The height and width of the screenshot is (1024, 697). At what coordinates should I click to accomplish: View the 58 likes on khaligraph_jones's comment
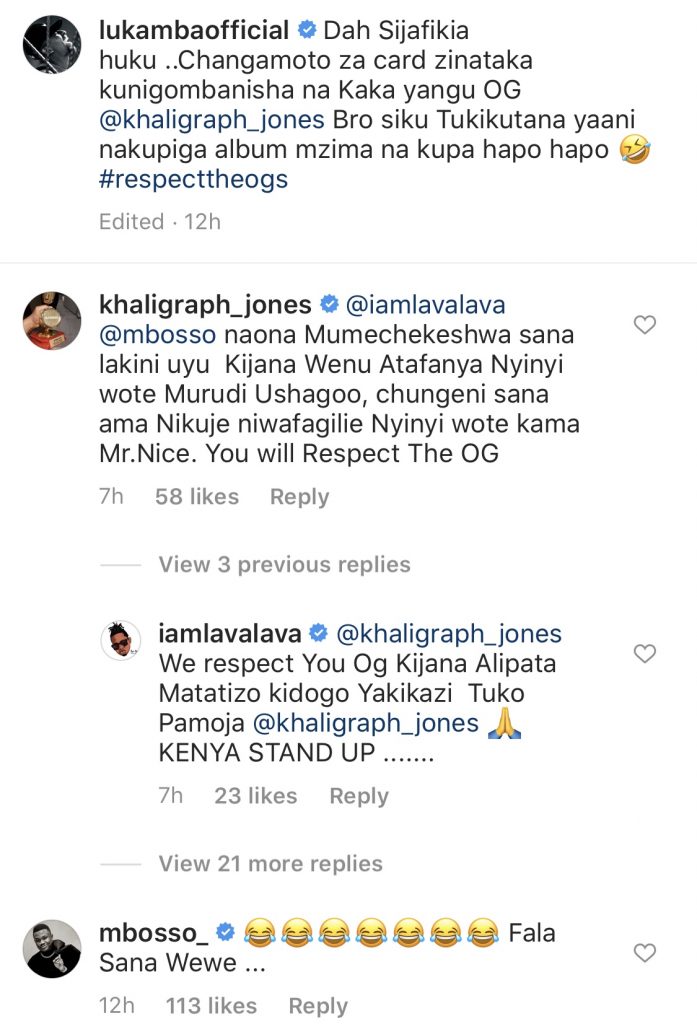tap(197, 497)
